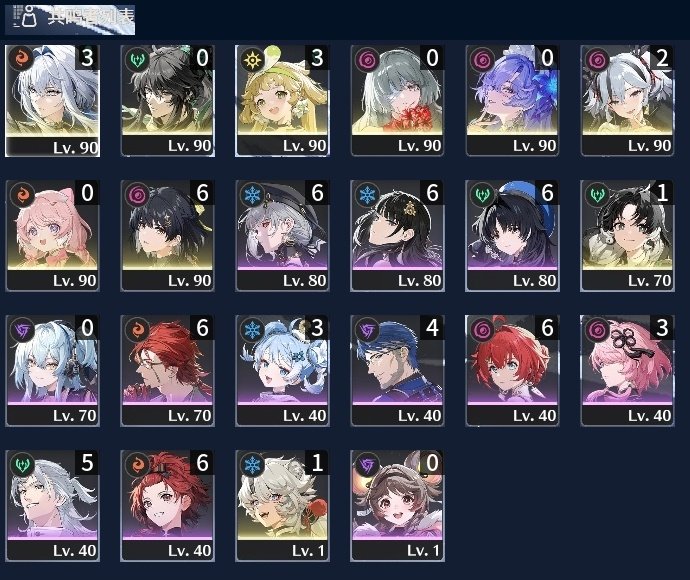Select the blue-haired bearded man at Lv. 40
Image resolution: width=690 pixels, height=580 pixels.
coord(397,371)
